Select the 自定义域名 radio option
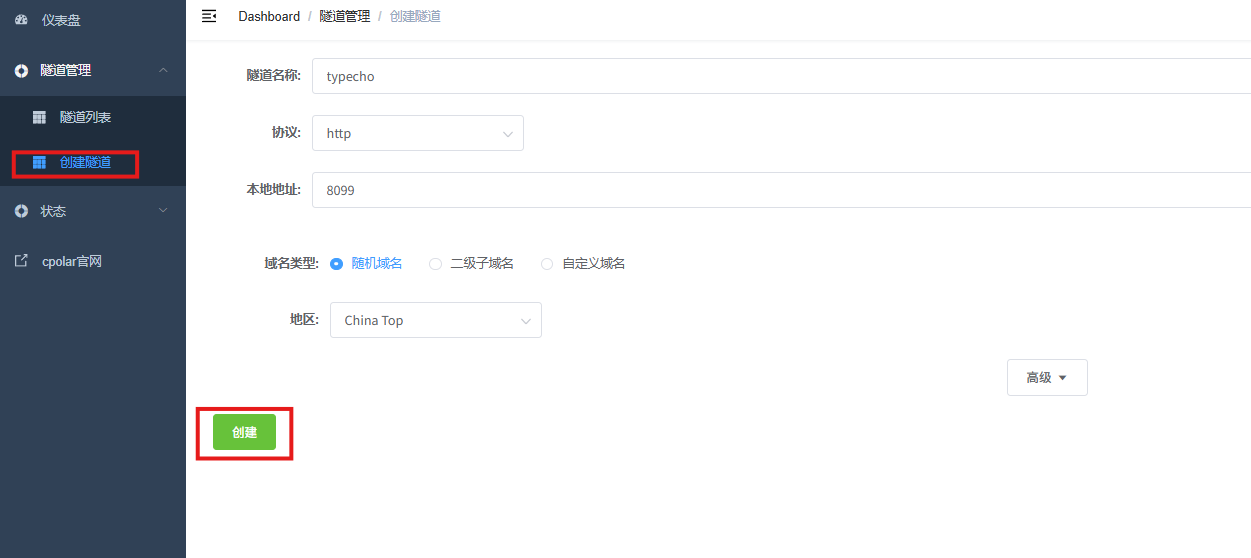Image resolution: width=1251 pixels, height=558 pixels. pos(547,264)
